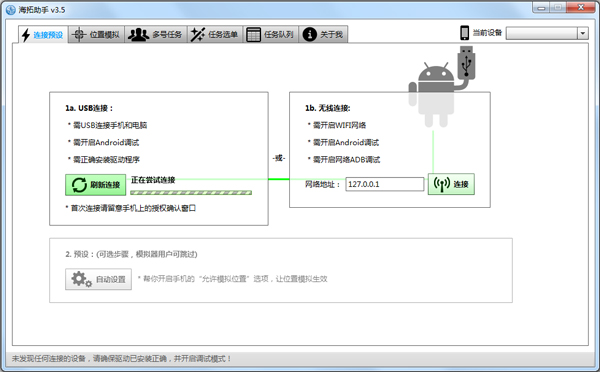The height and width of the screenshot is (372, 600).
Task: Close the 海拓助手 window
Action: point(580,7)
